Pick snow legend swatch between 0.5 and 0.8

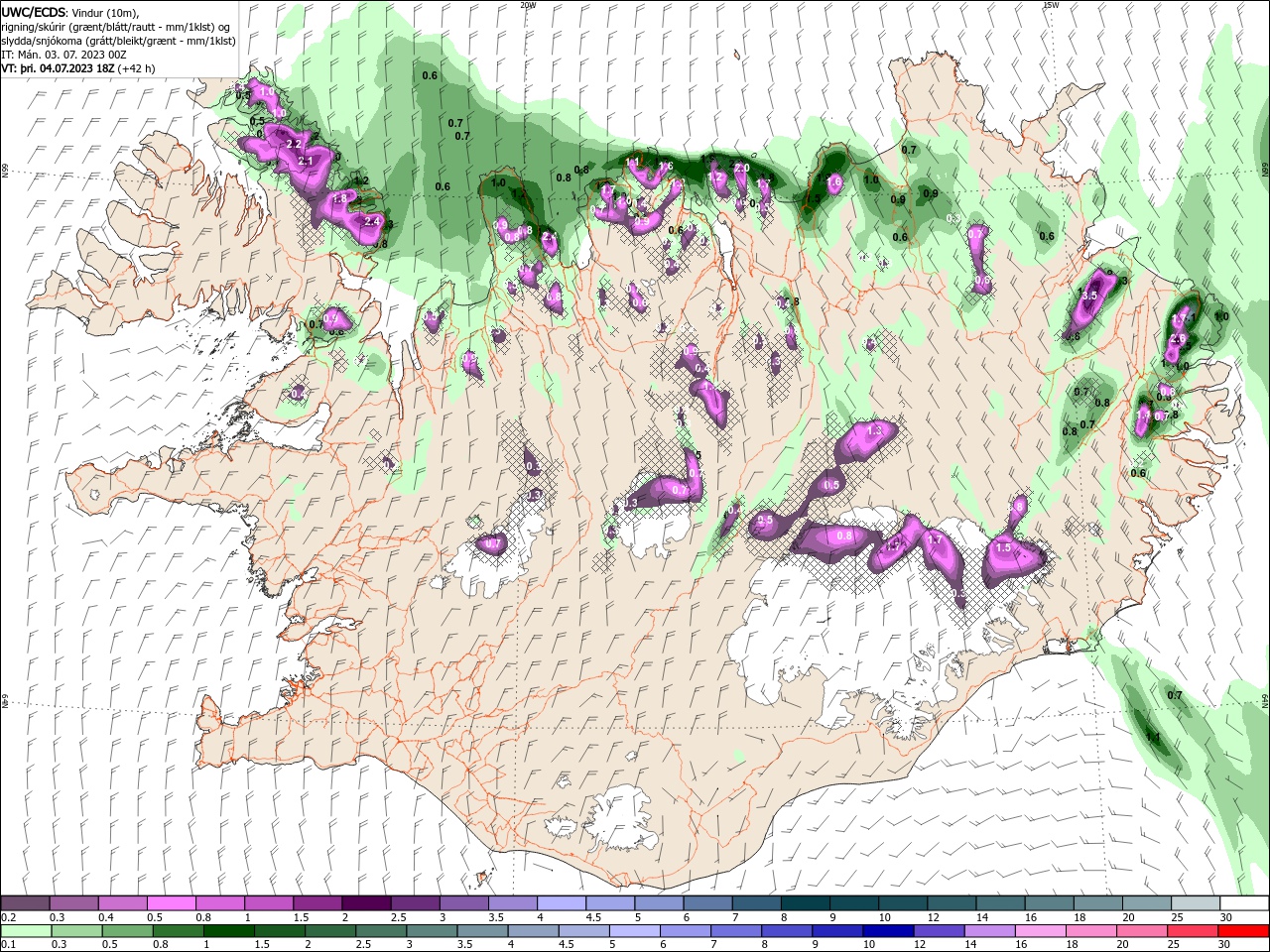tap(171, 903)
